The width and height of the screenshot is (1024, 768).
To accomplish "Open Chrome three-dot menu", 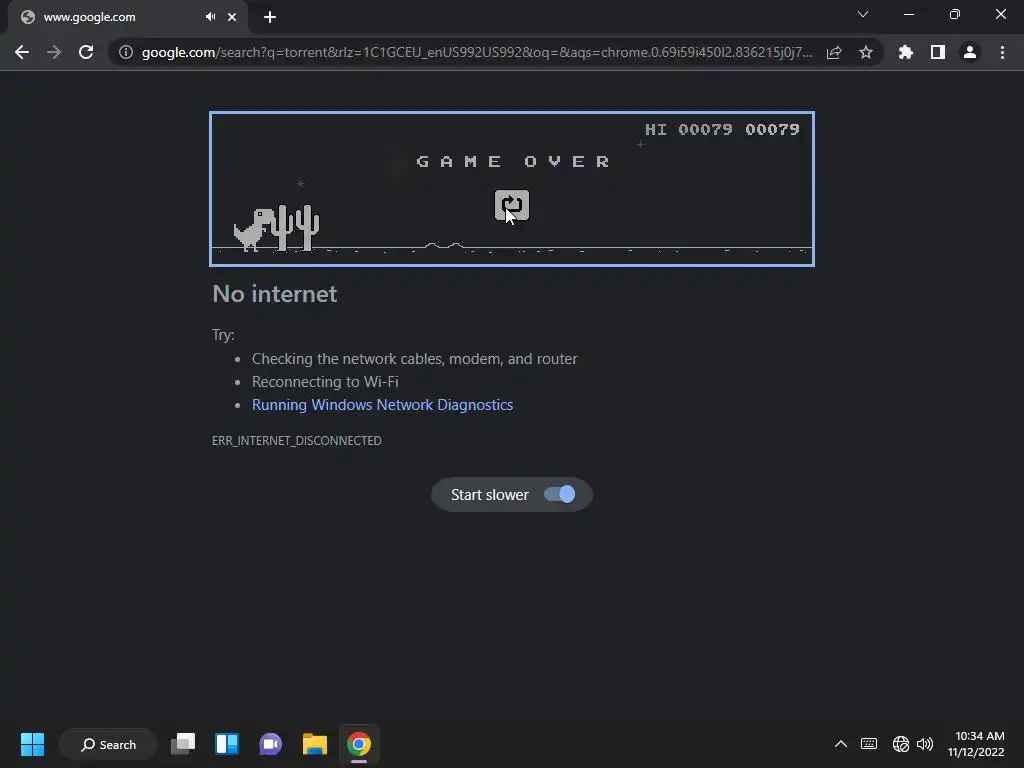I will coord(1002,52).
